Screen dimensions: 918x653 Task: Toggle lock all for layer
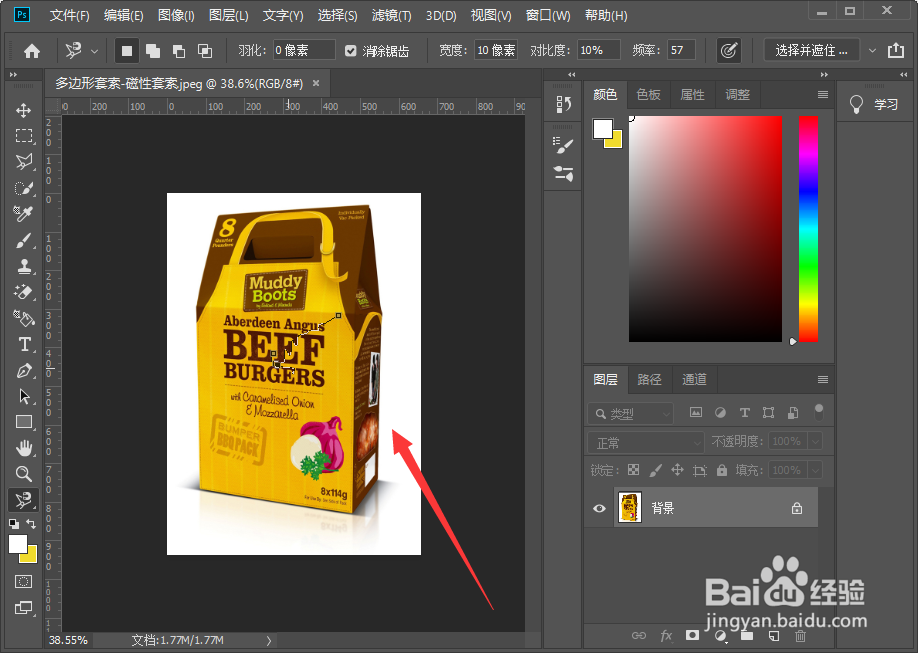(722, 470)
